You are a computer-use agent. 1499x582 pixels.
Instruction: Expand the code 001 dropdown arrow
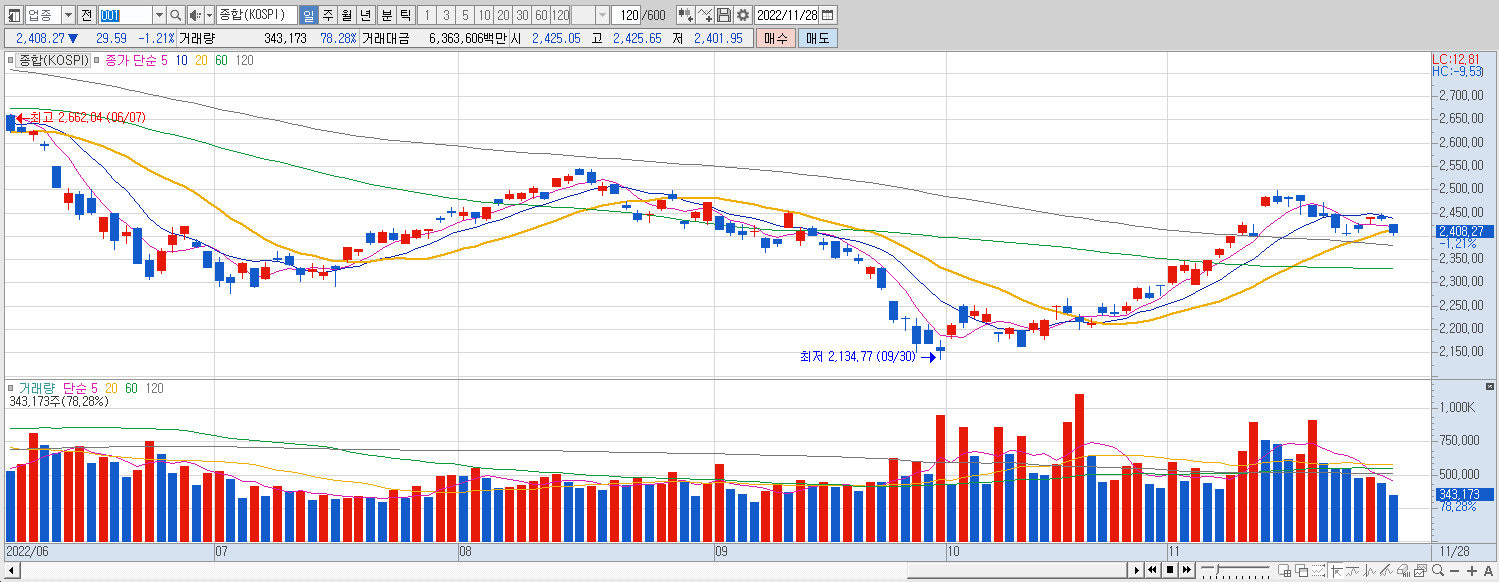pos(159,16)
